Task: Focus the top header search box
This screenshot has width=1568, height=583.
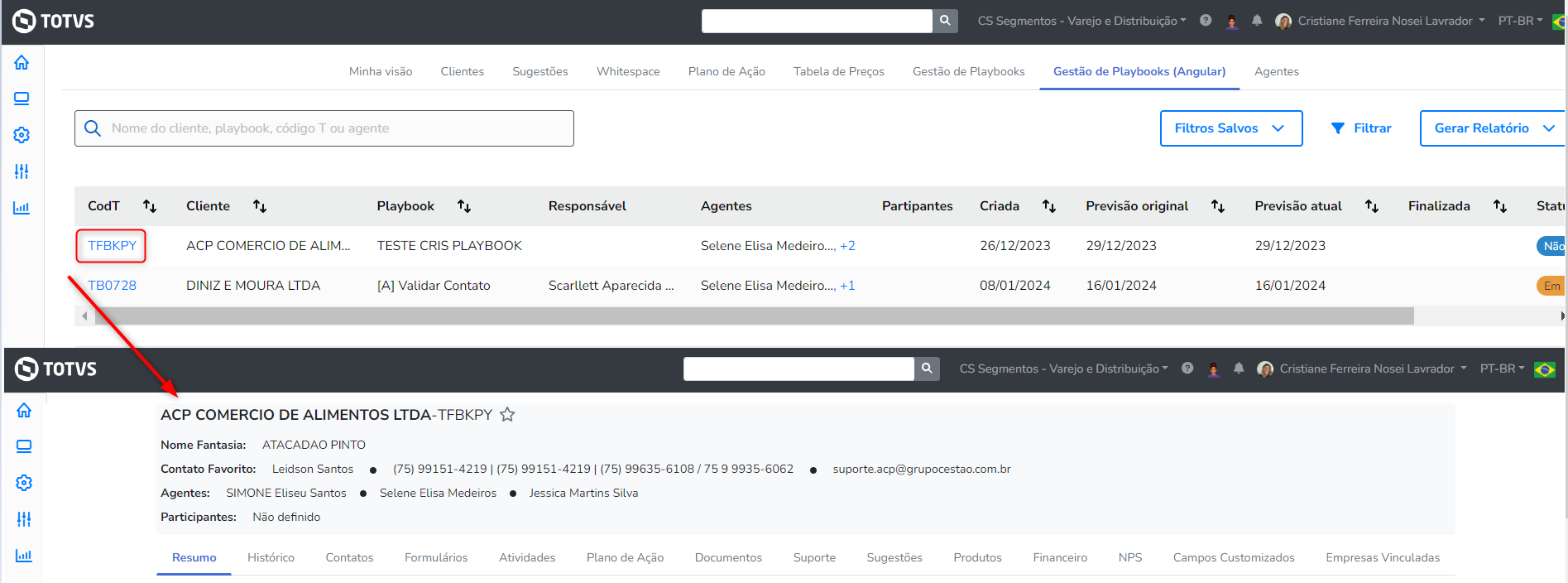Action: (x=817, y=21)
